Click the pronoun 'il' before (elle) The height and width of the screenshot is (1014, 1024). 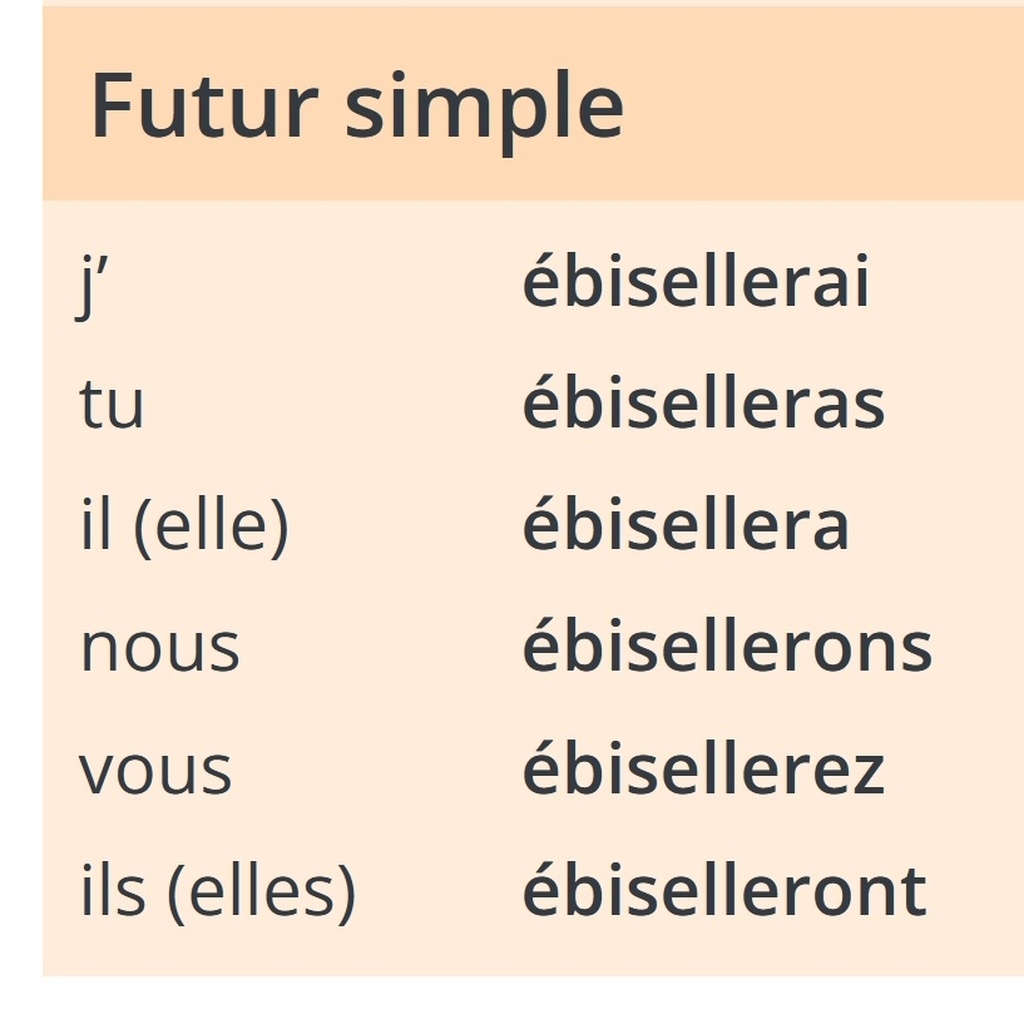click(x=96, y=527)
